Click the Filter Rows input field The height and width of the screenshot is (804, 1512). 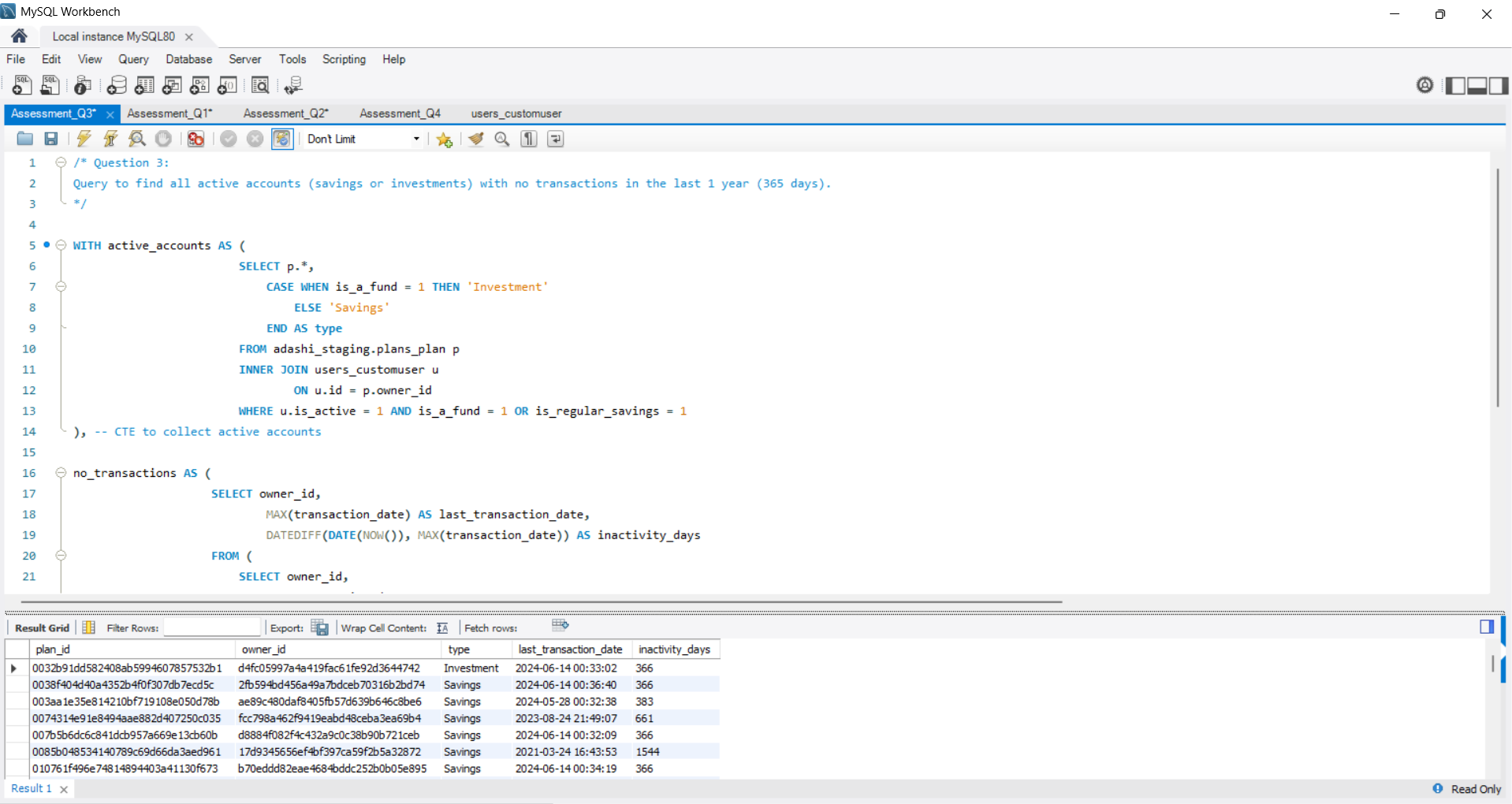(x=211, y=627)
